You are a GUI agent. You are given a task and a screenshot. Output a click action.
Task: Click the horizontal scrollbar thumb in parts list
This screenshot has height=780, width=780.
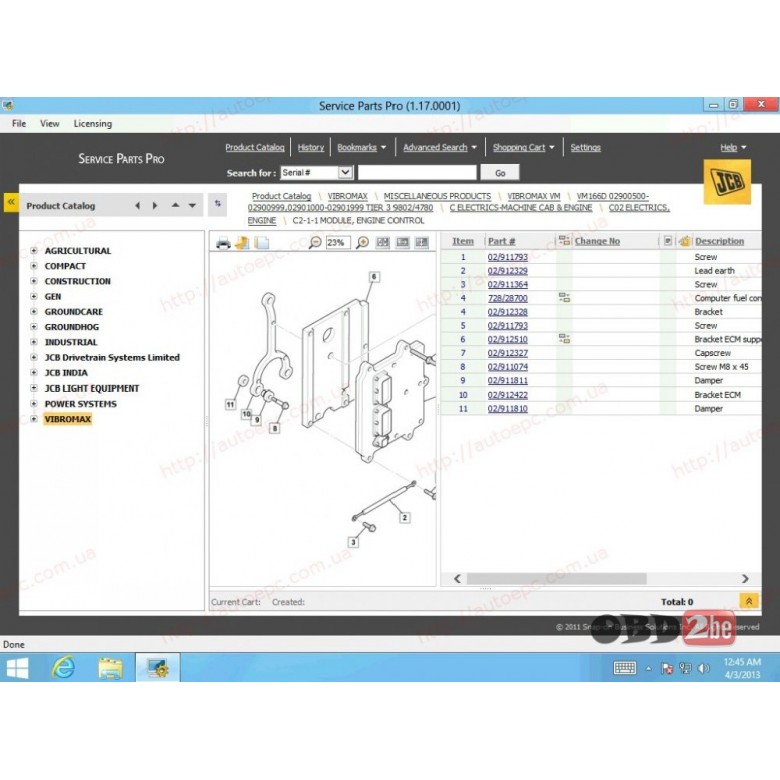click(x=557, y=579)
